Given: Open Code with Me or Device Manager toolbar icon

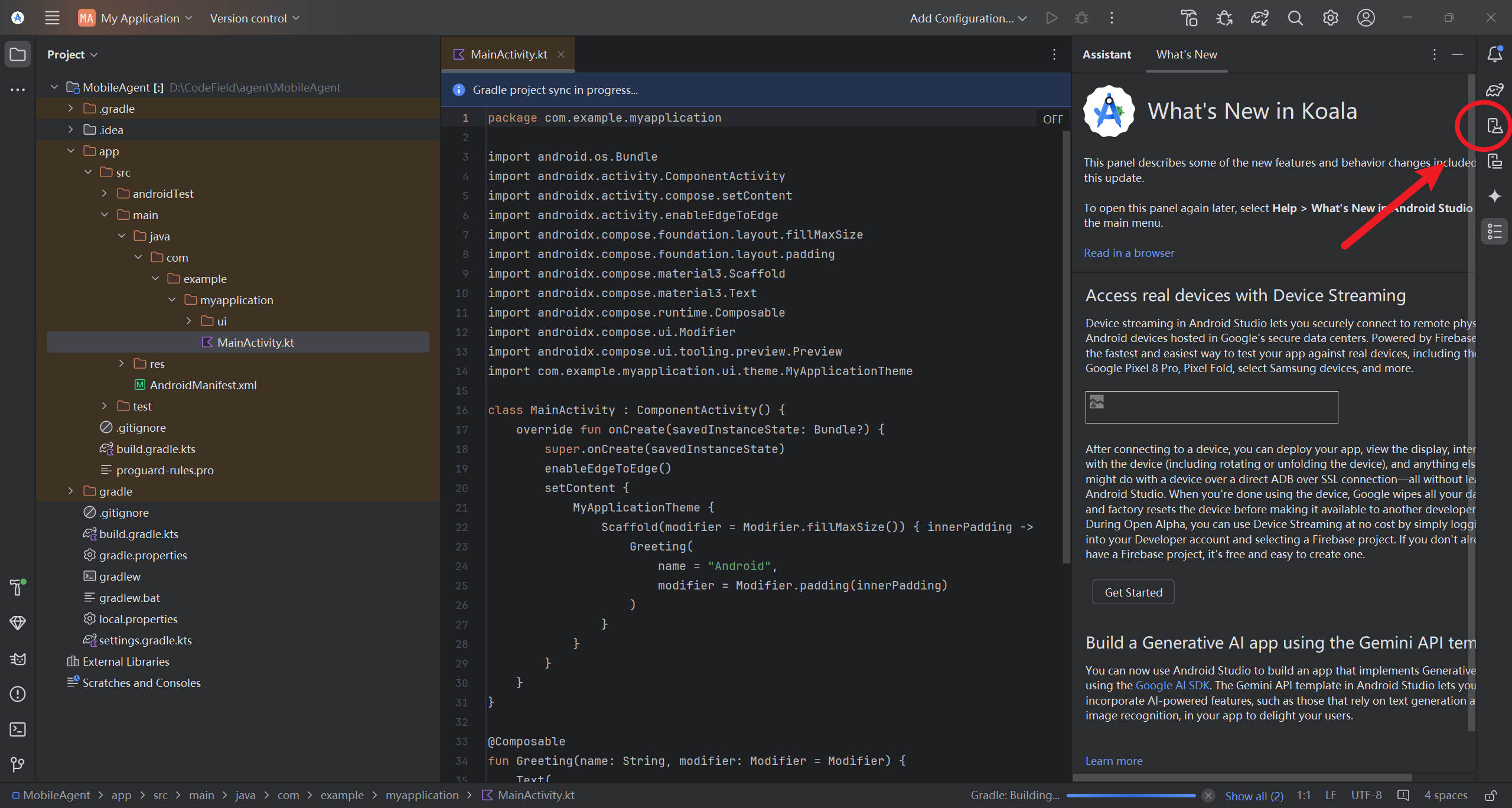Looking at the screenshot, I should point(1189,18).
